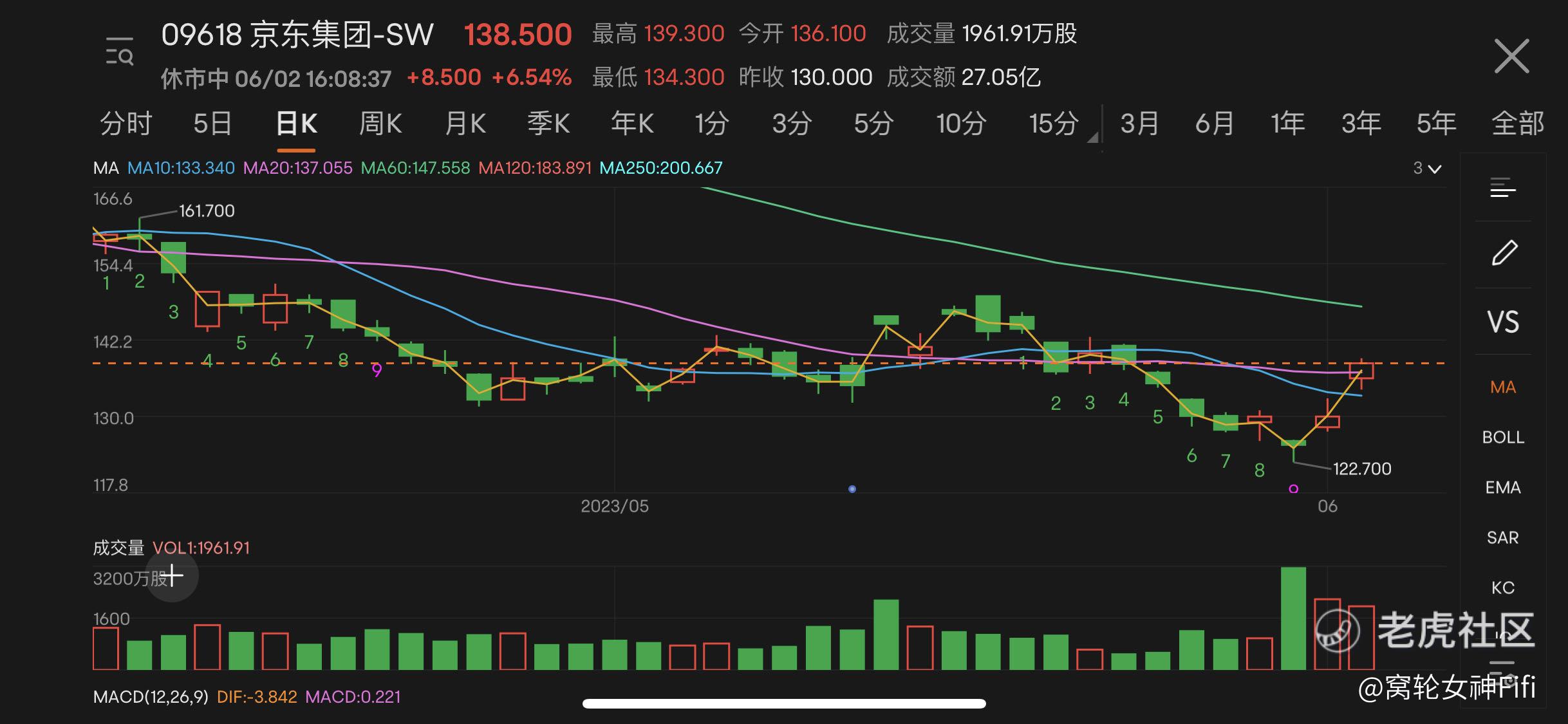Tap the tallest green volume bar
This screenshot has width=1568, height=724.
1293,618
